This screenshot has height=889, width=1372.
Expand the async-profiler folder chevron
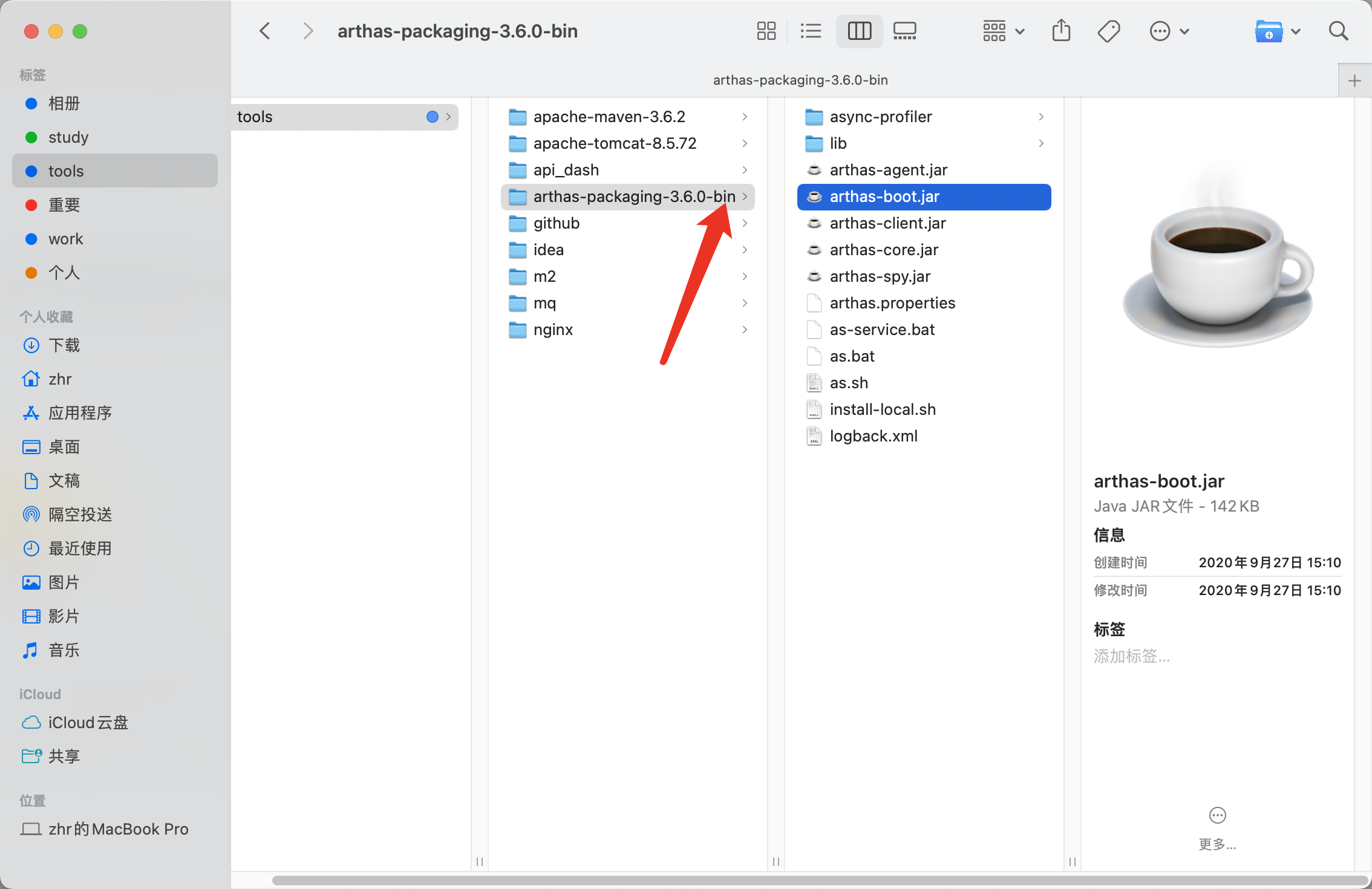(x=1040, y=117)
